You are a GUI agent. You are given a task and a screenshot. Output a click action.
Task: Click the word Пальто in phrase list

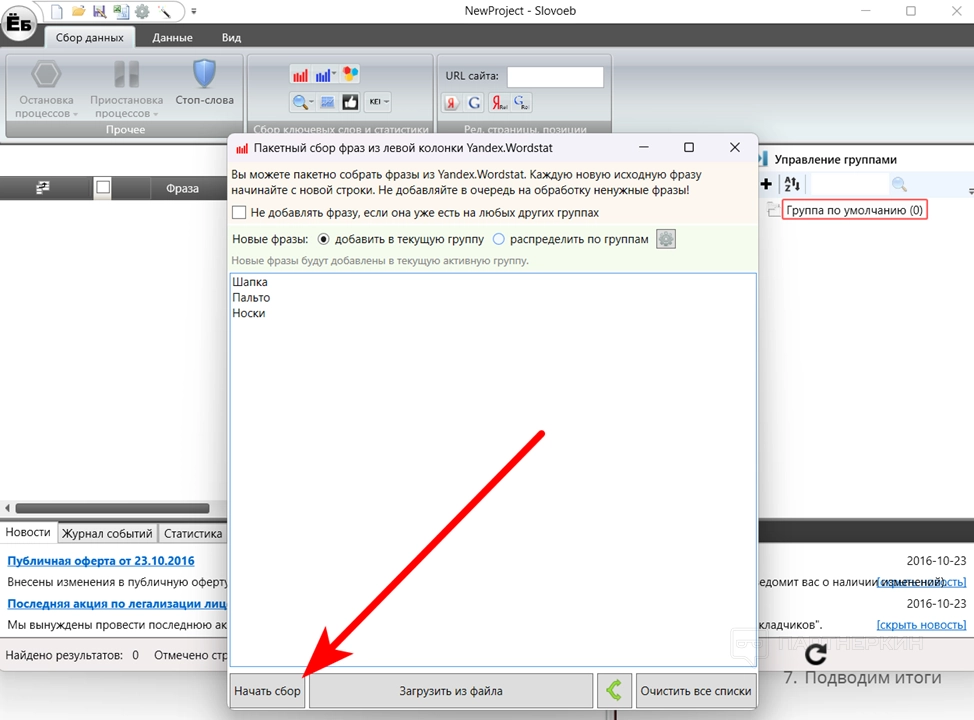coord(251,298)
